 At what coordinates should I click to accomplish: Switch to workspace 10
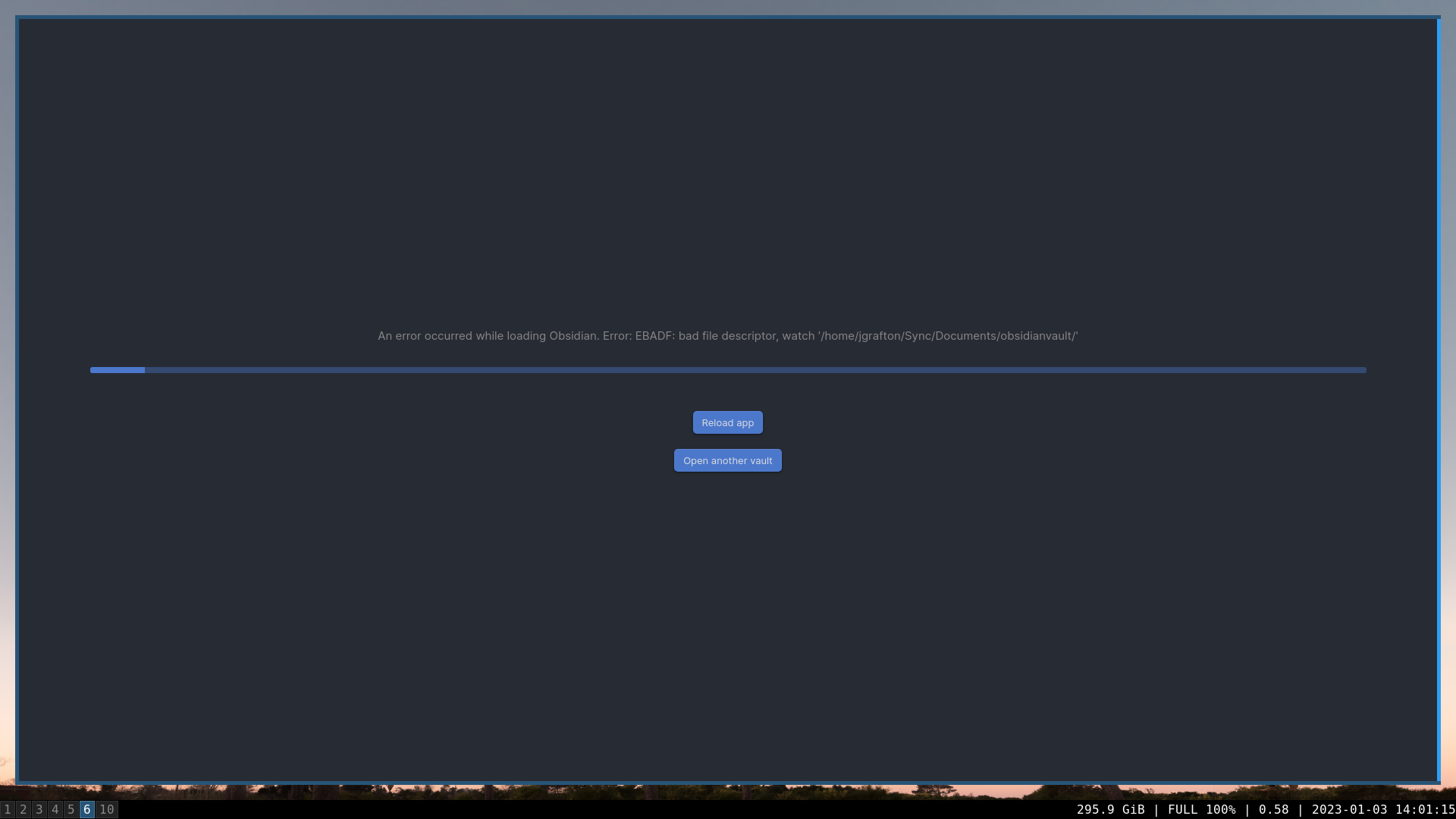click(106, 809)
